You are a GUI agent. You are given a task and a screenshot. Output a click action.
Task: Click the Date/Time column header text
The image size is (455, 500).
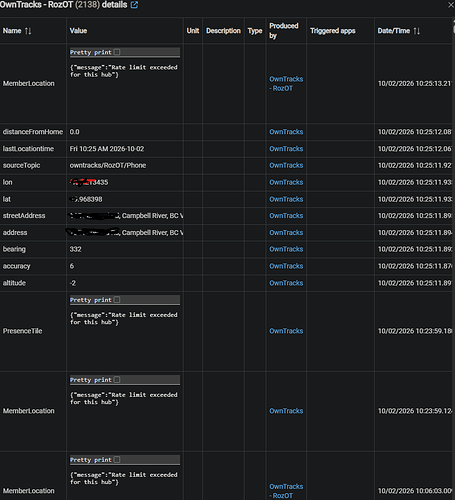click(x=394, y=31)
